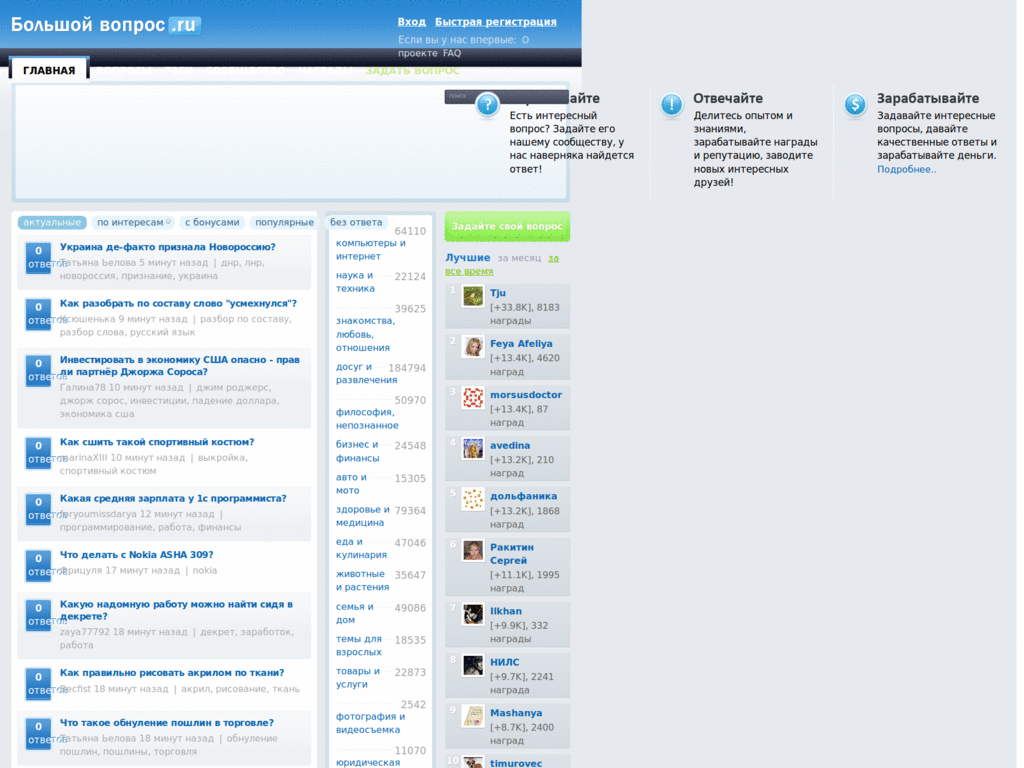Image resolution: width=1024 pixels, height=768 pixels.
Task: Open avedina's avatar thumbnail
Action: [473, 449]
